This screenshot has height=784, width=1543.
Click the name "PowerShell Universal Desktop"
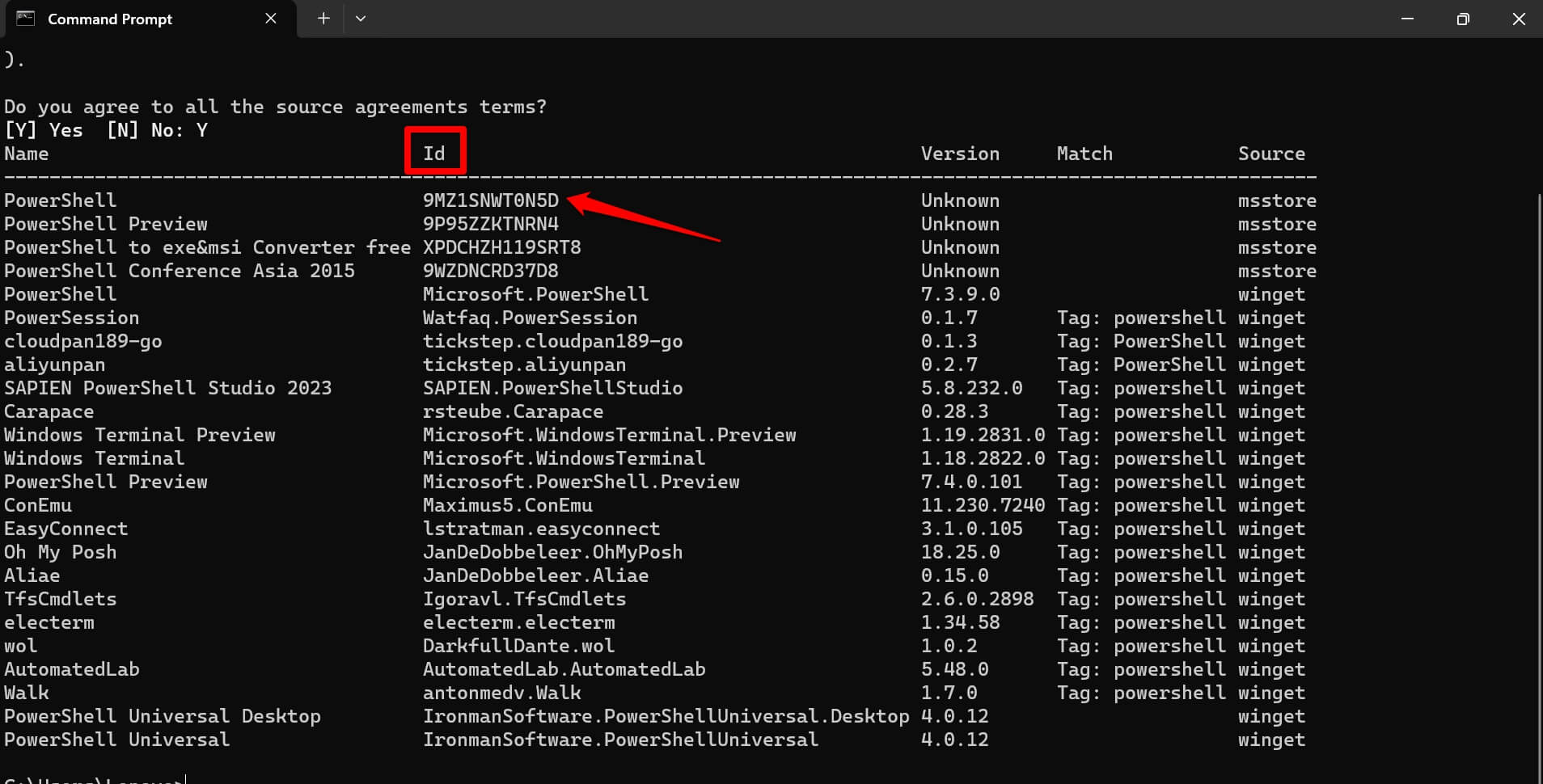coord(163,716)
